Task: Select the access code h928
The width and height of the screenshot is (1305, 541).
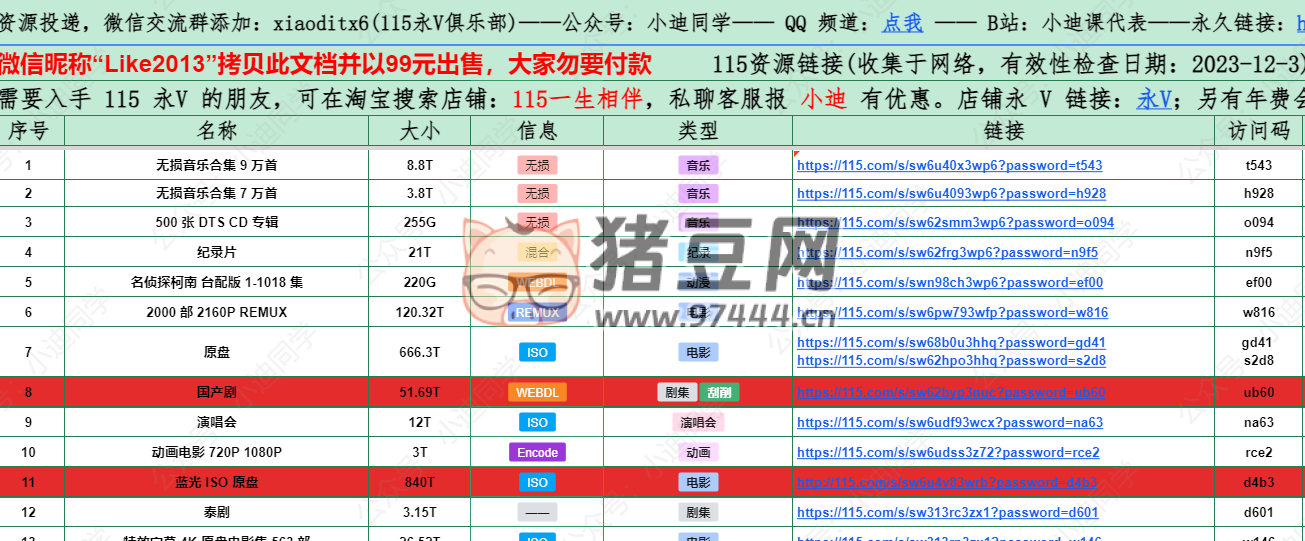Action: pyautogui.click(x=1259, y=194)
